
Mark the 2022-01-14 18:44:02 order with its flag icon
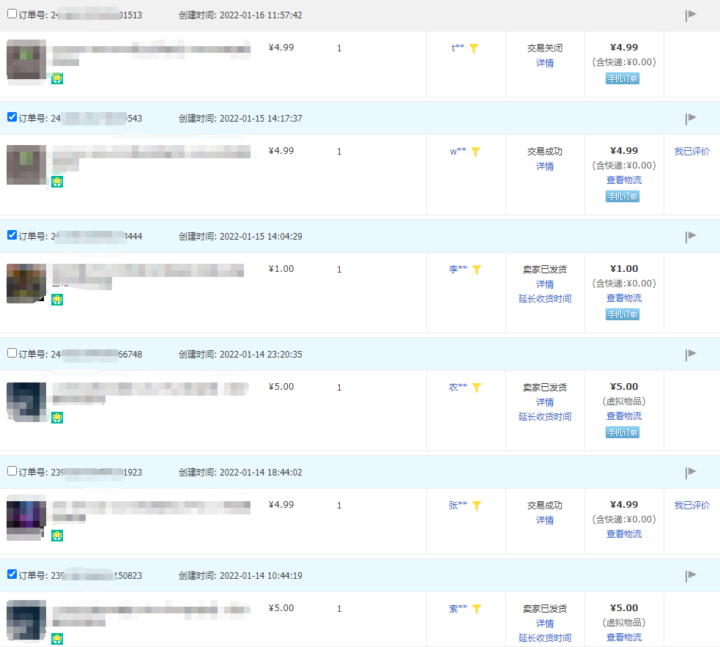tap(690, 473)
